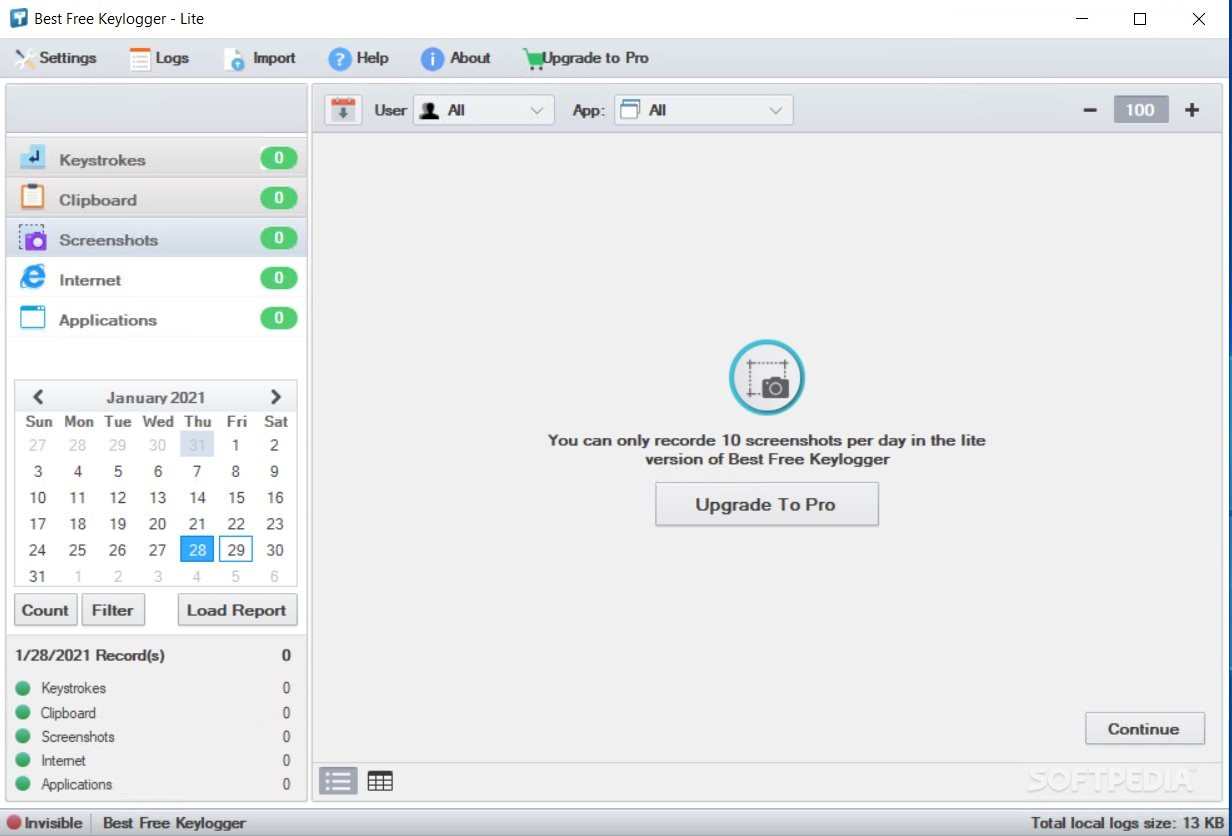The width and height of the screenshot is (1232, 836).
Task: Click Screenshots row in records summary
Action: [153, 737]
